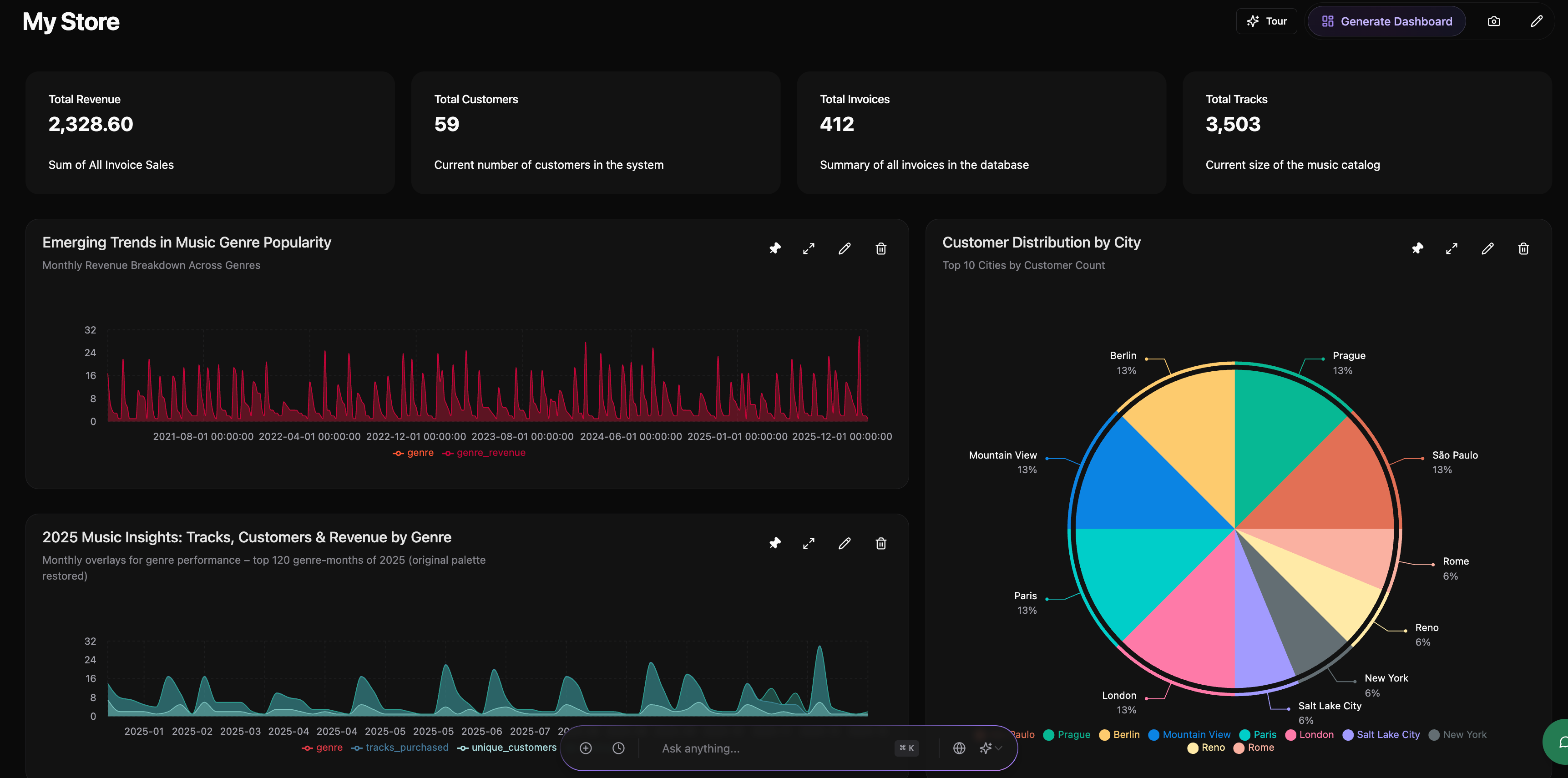Pin the Emerging Trends in Music Genre chart
The image size is (1568, 778).
click(774, 248)
